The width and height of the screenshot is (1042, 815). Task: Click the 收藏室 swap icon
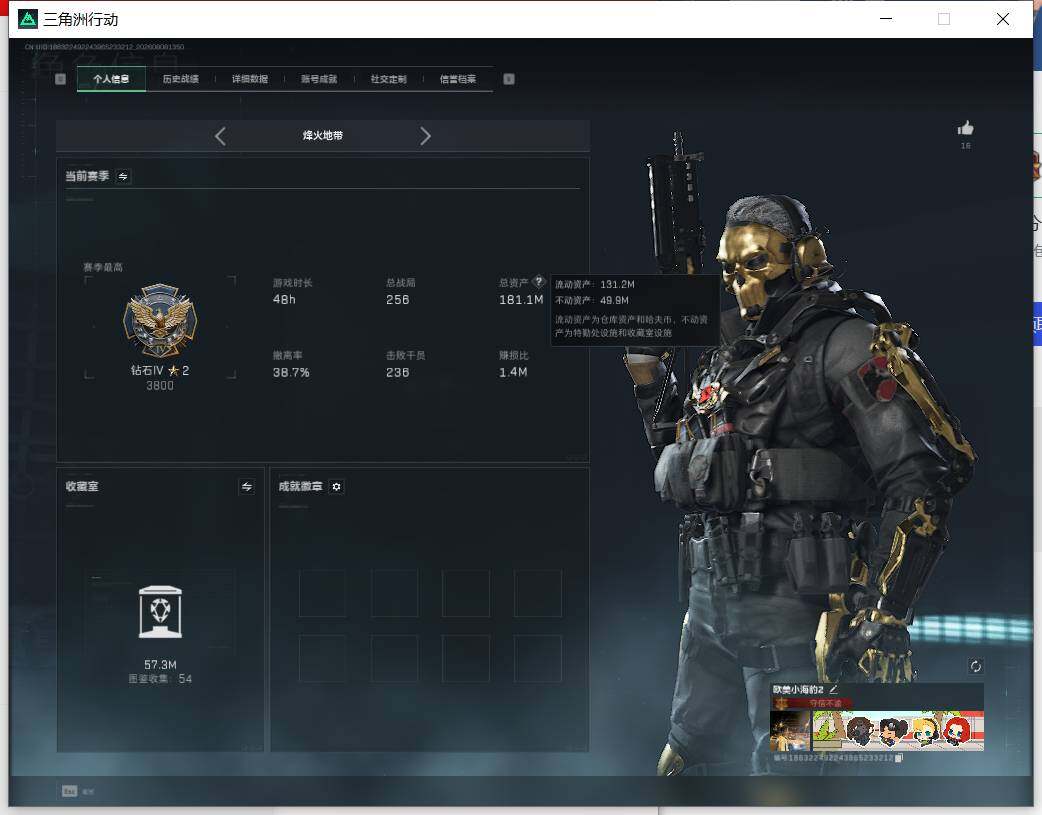(247, 487)
